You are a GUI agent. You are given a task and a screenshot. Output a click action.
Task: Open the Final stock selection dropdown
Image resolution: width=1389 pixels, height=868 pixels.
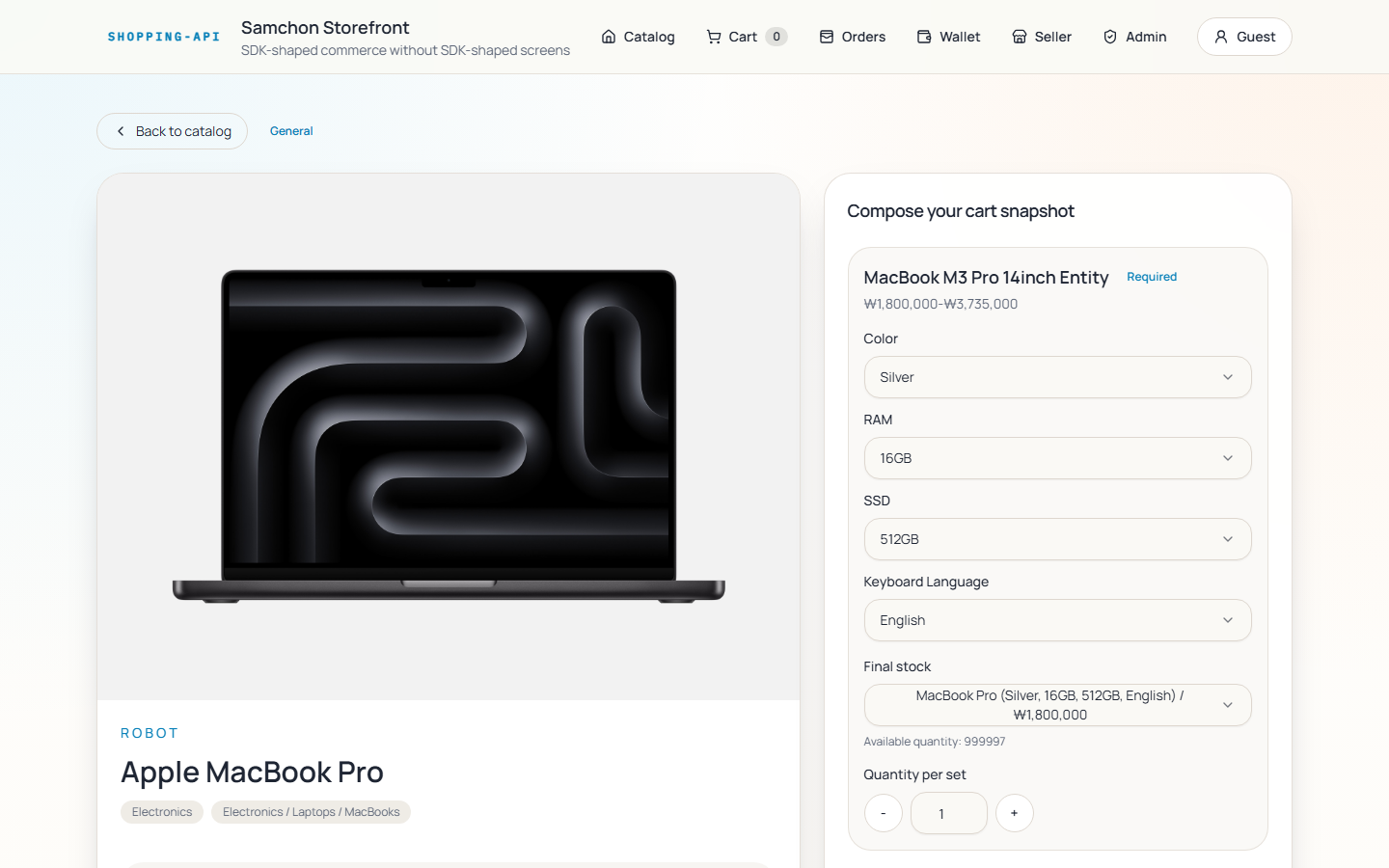pos(1057,705)
